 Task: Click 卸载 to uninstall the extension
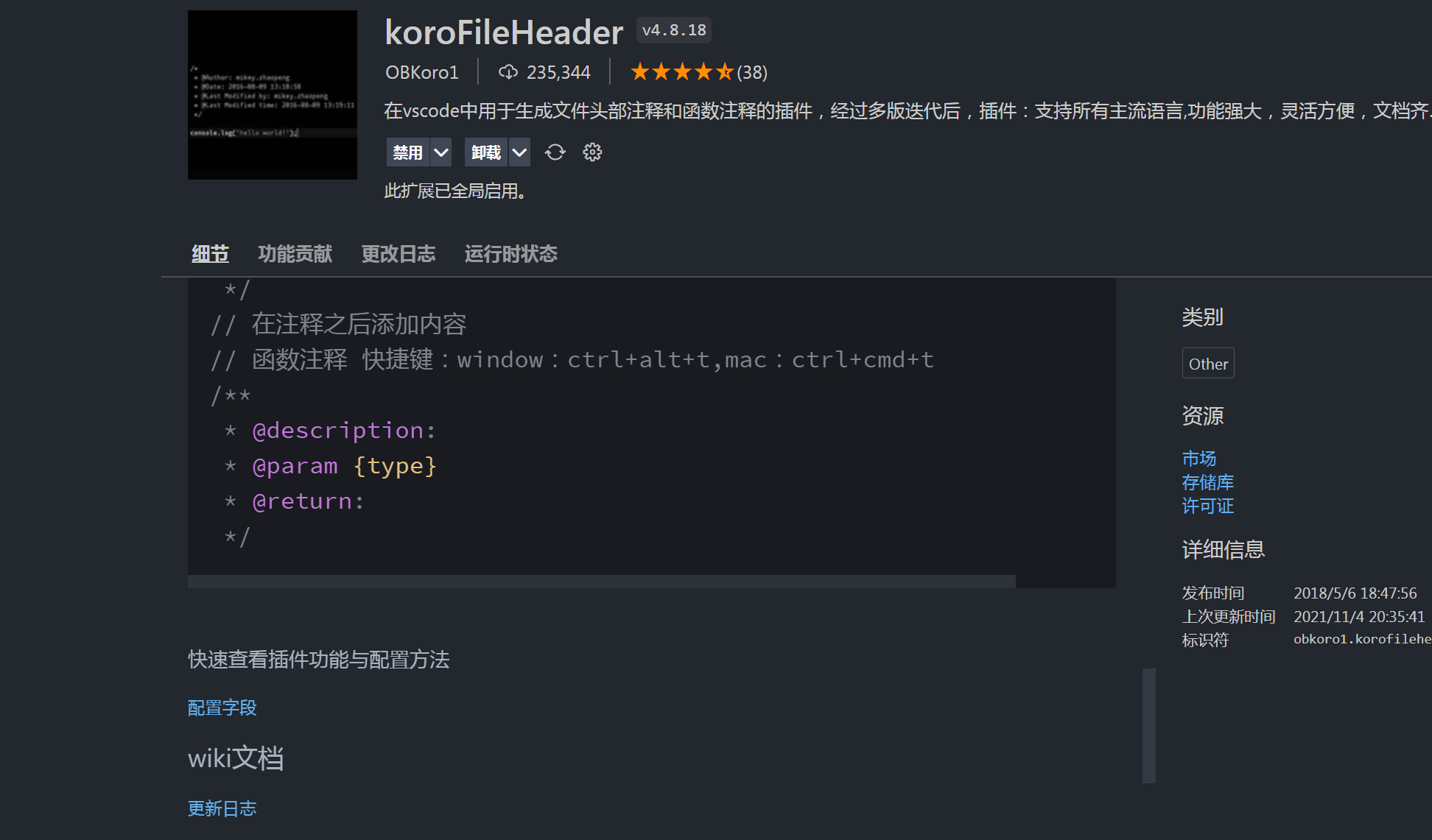(486, 152)
